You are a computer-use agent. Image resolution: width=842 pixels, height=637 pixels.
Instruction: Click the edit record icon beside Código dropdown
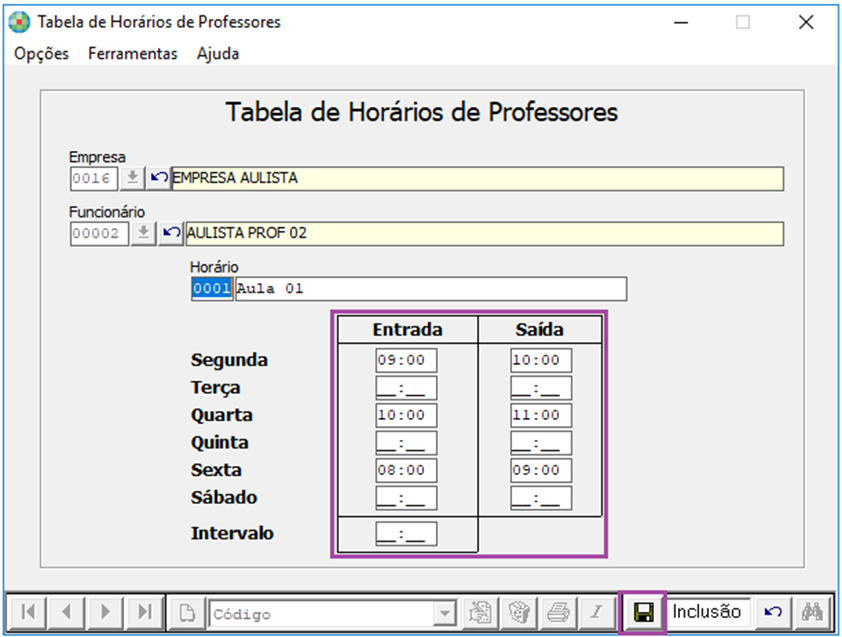click(480, 612)
